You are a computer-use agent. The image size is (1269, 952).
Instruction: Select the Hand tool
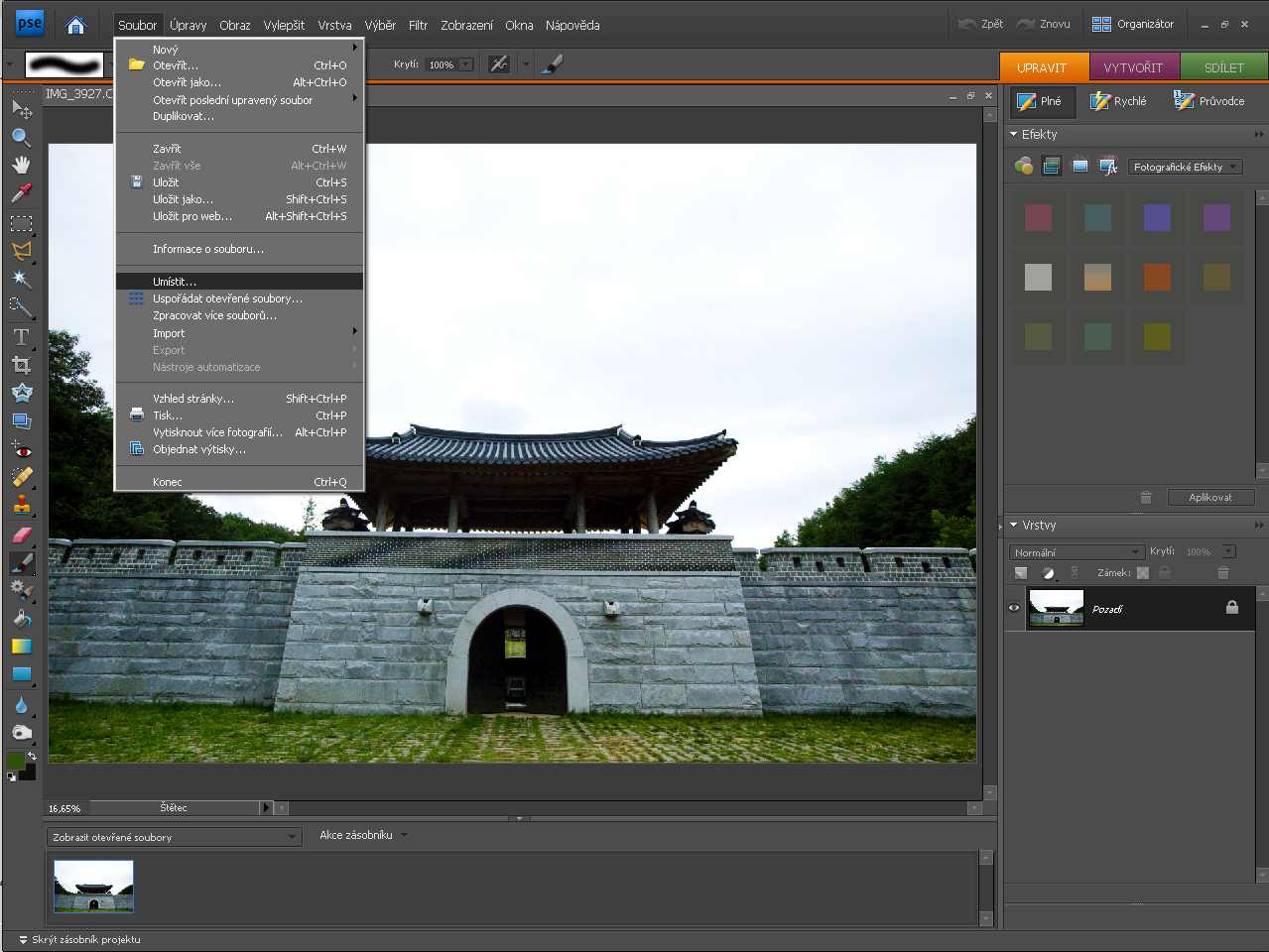point(21,165)
